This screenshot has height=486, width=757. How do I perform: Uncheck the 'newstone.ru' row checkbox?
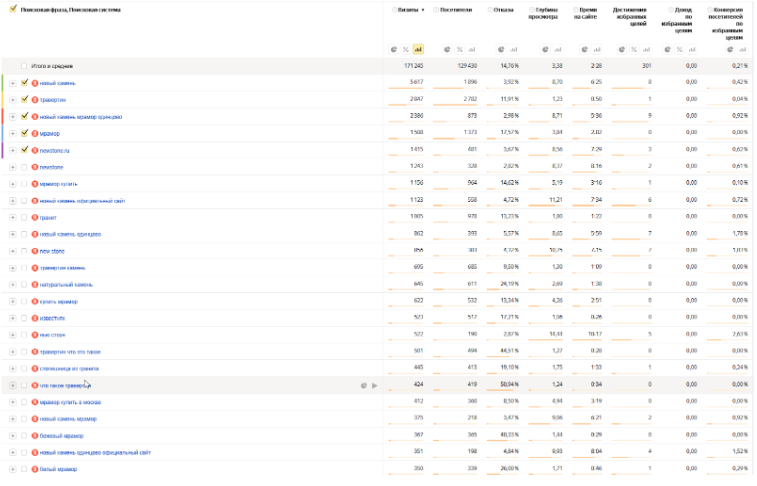[25, 150]
